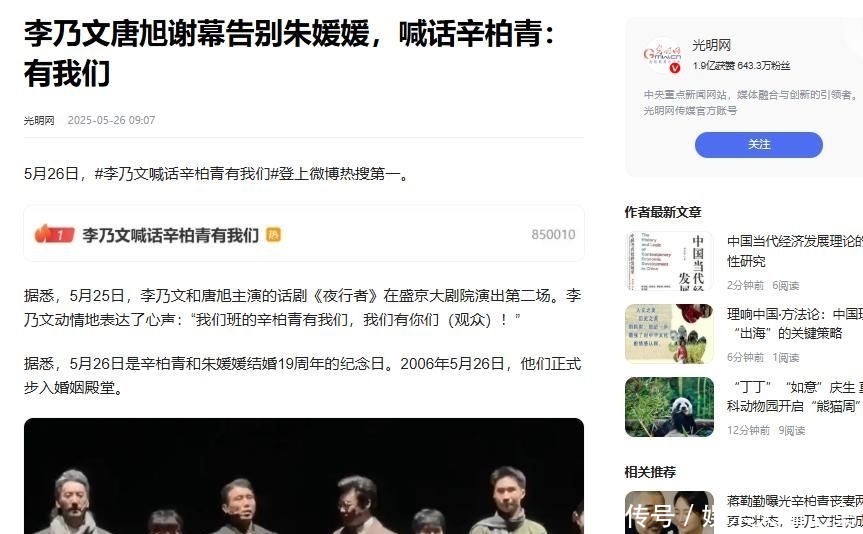Open the 蒋勤勤曝光辛柏青 recommended article title
The width and height of the screenshot is (863, 534).
(x=795, y=510)
